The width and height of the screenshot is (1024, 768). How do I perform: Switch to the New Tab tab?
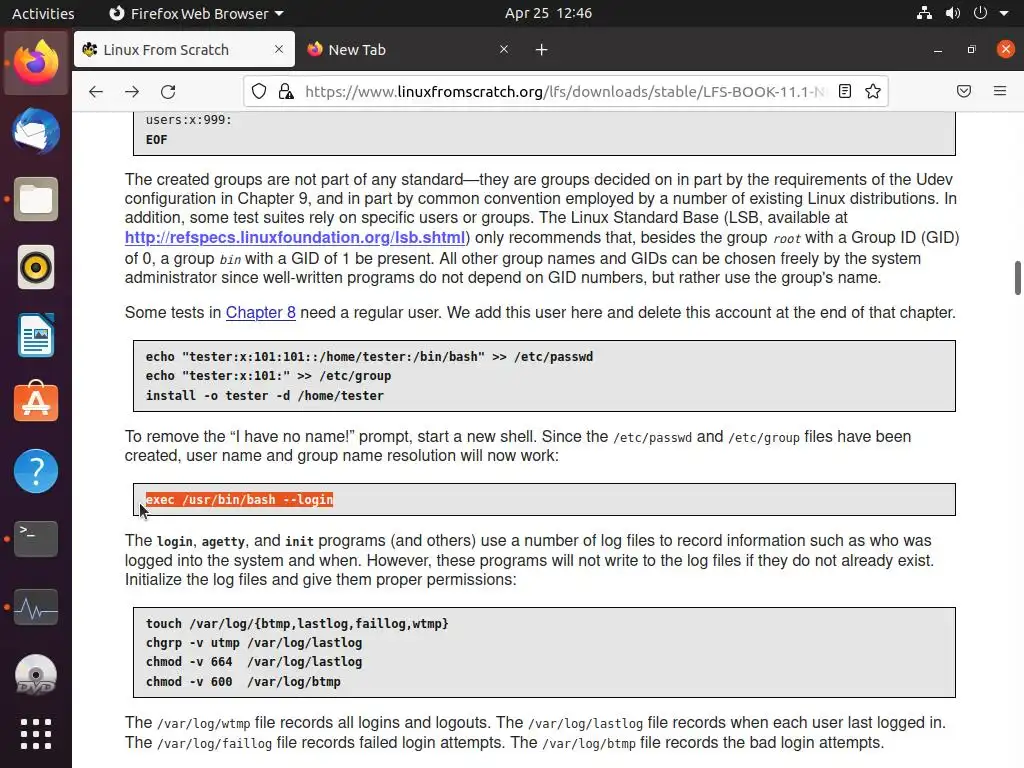tap(410, 50)
